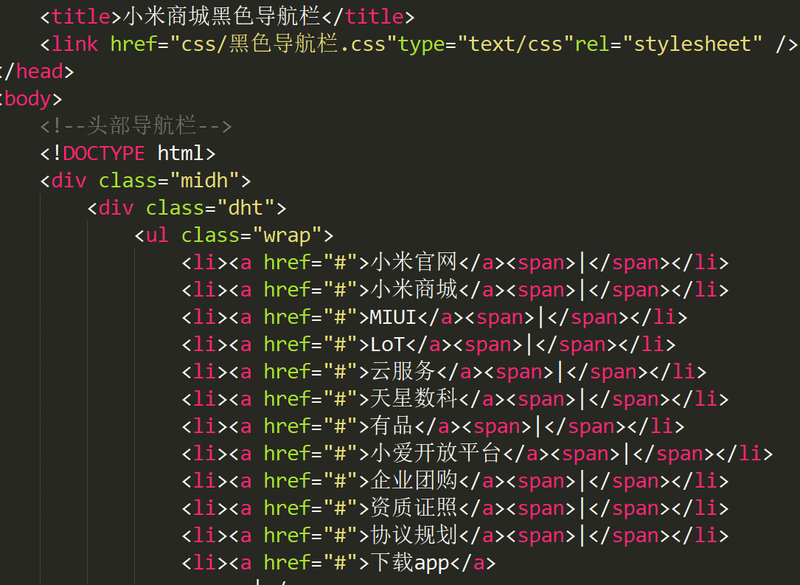The height and width of the screenshot is (585, 800).
Task: Click the closing head tag
Action: pos(37,71)
